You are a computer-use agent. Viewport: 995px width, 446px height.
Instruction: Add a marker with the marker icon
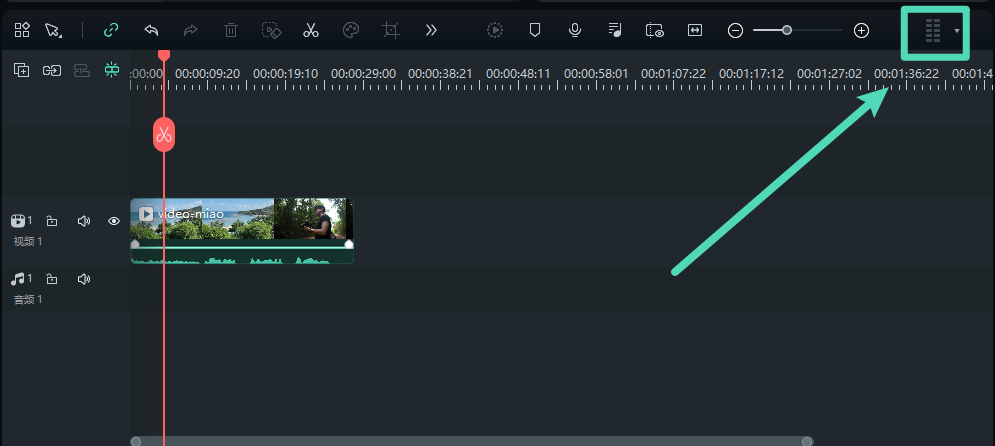(x=535, y=31)
